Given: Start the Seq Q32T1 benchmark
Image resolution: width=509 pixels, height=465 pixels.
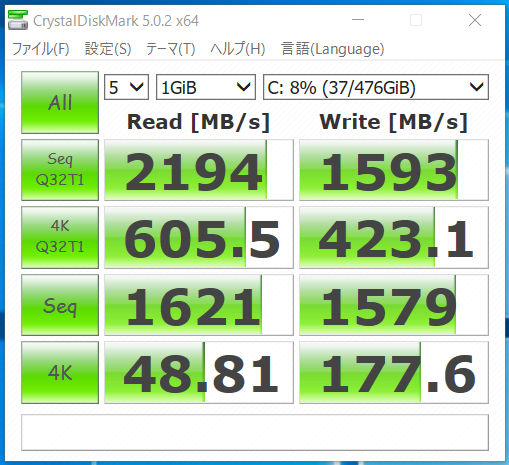Looking at the screenshot, I should coord(60,170).
